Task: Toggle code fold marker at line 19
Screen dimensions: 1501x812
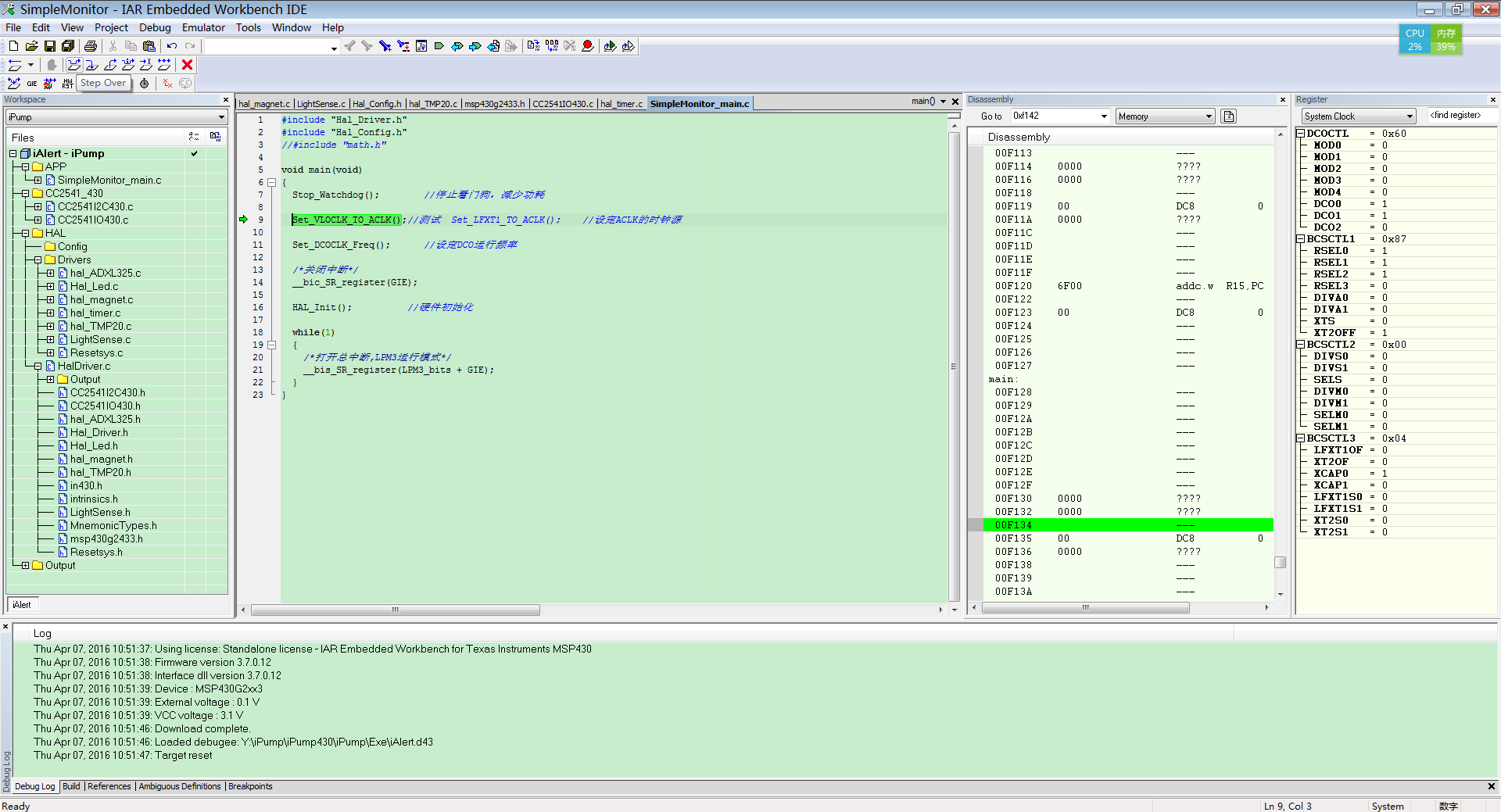Action: point(272,345)
